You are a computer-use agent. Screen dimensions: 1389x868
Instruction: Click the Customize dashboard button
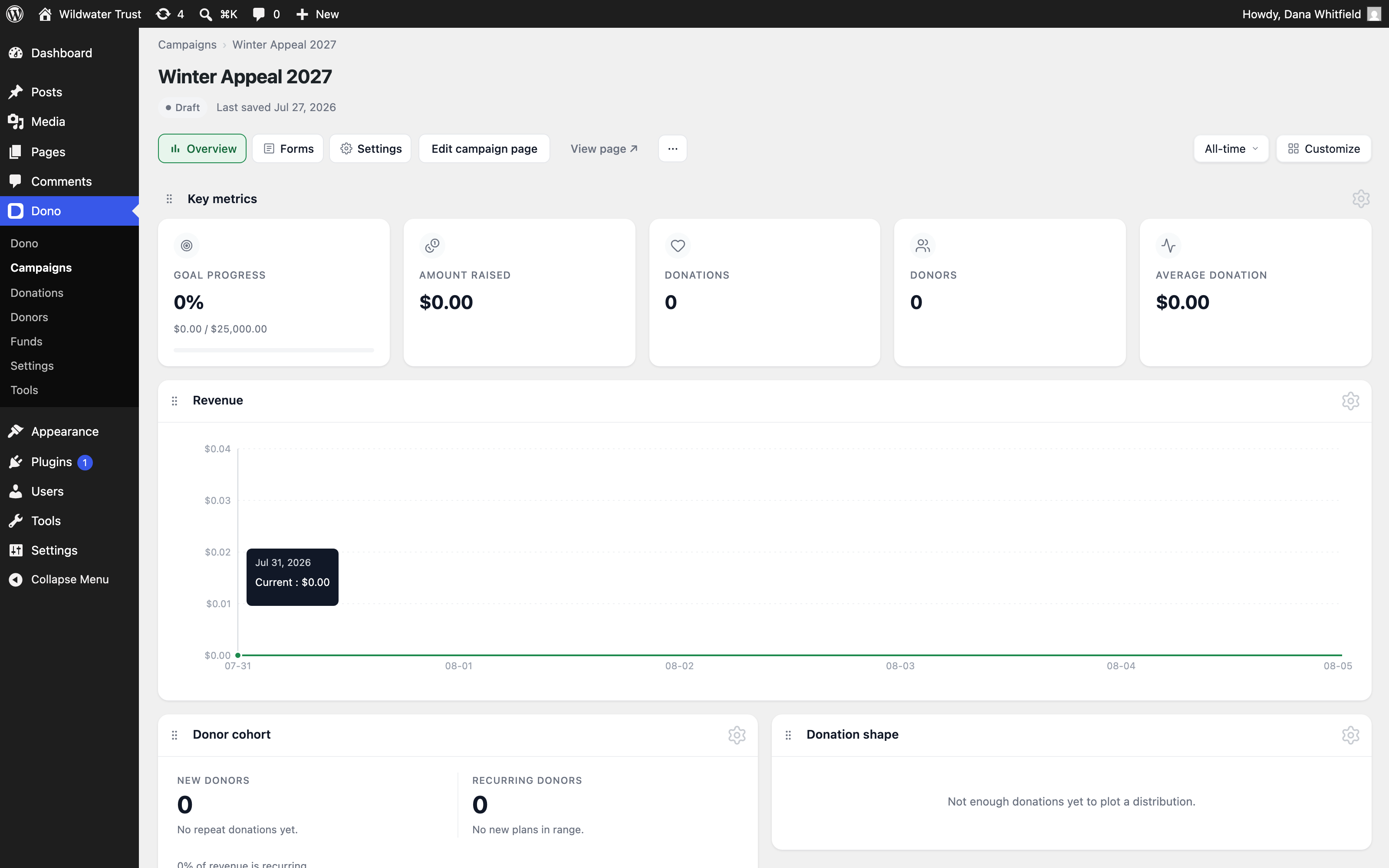[x=1323, y=149]
